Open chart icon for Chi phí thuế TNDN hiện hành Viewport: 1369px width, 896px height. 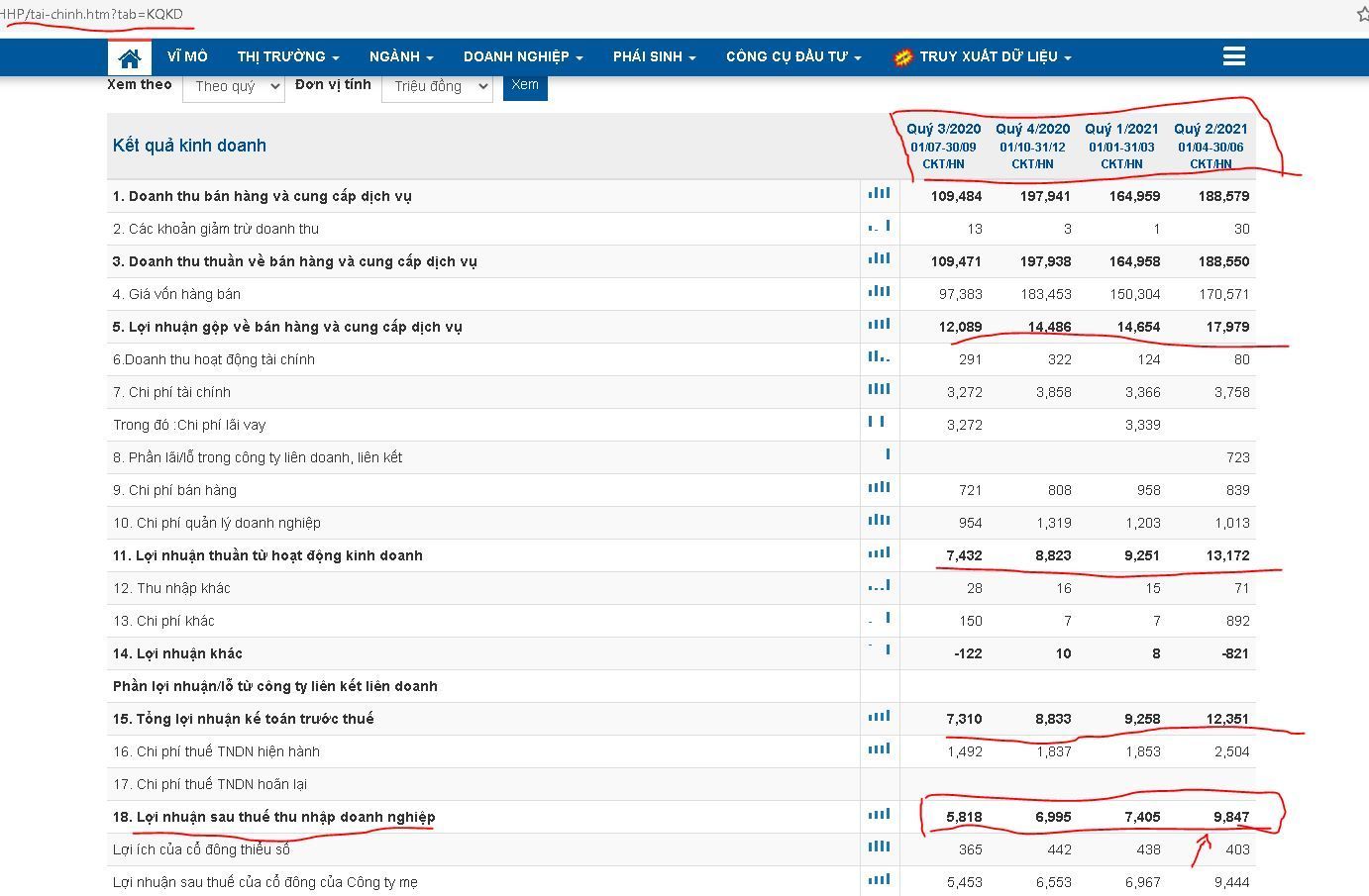click(879, 749)
